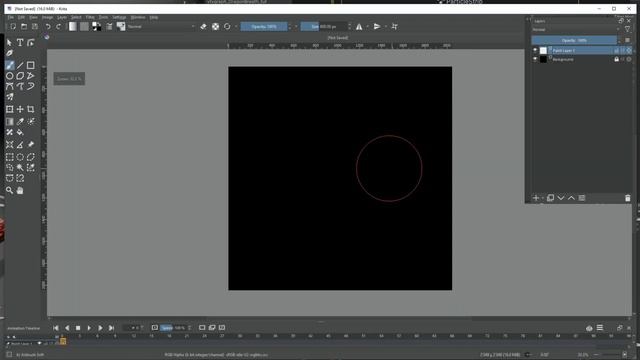
Task: Select the Freehand Path tool
Action: coord(20,87)
